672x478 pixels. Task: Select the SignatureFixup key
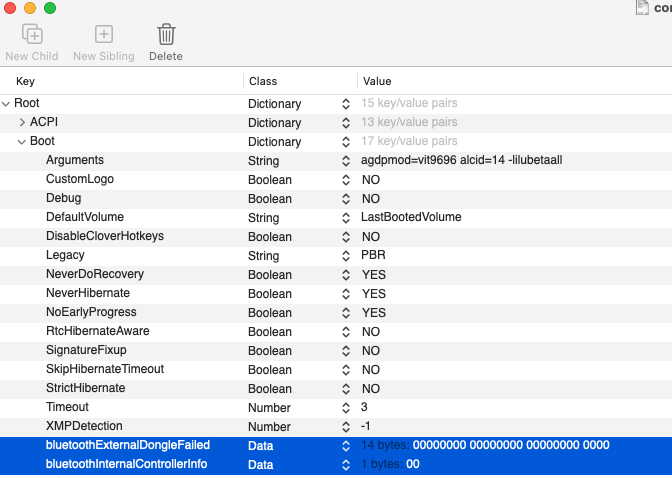(x=86, y=350)
